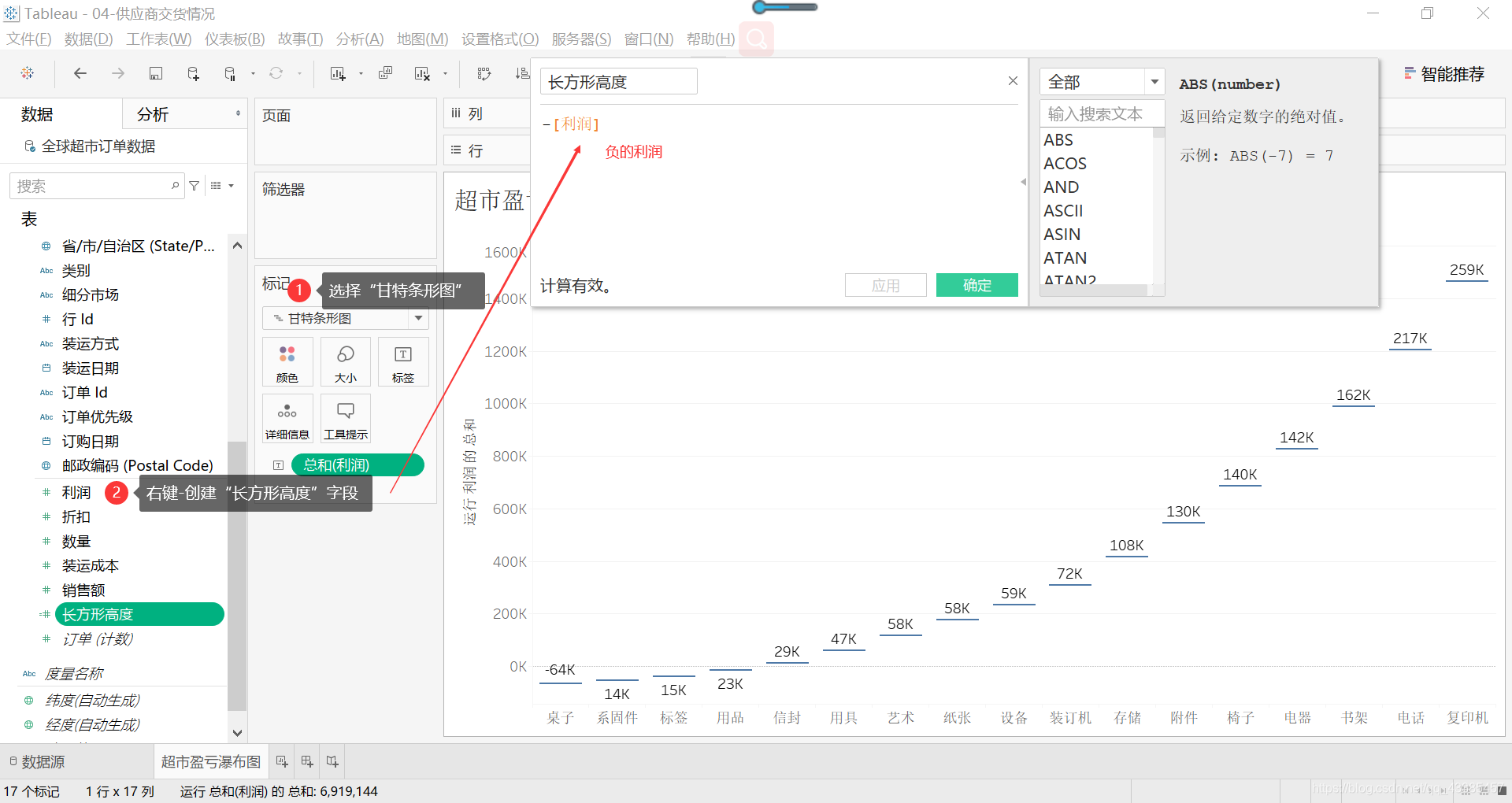This screenshot has height=803, width=1512.
Task: Open the Label mark card
Action: [403, 361]
